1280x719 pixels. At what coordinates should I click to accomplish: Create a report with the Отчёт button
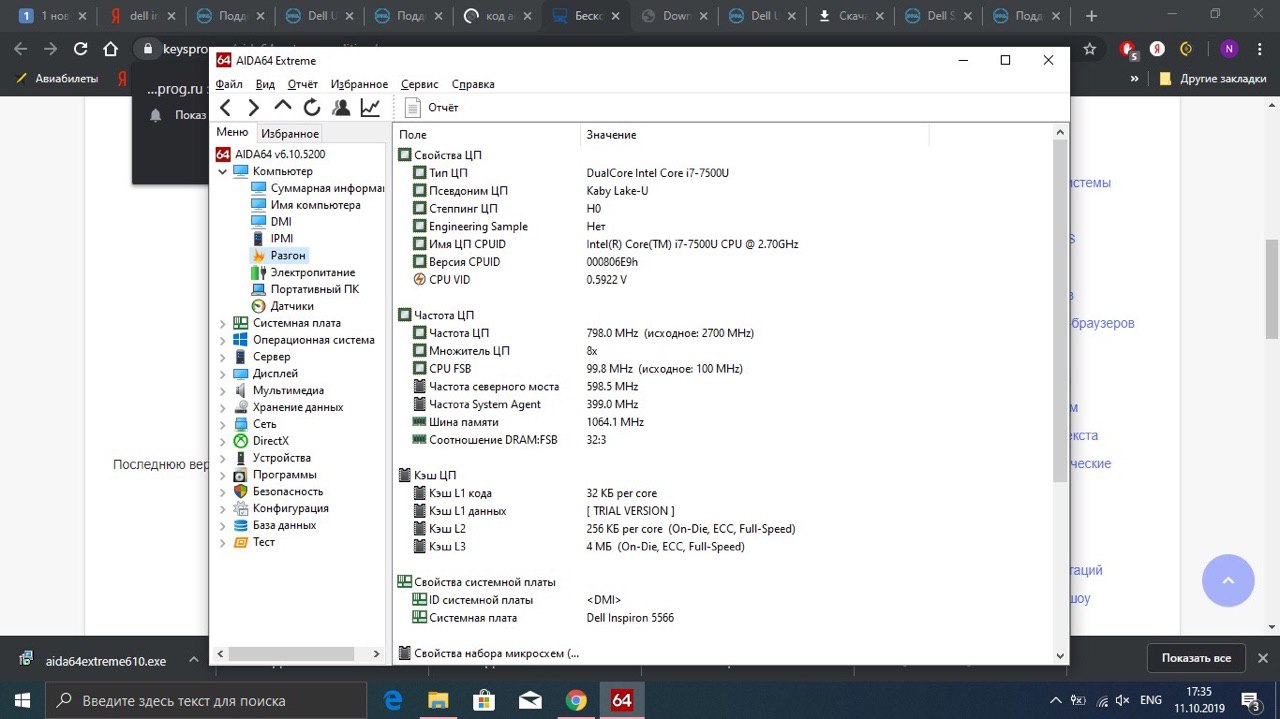[x=432, y=107]
